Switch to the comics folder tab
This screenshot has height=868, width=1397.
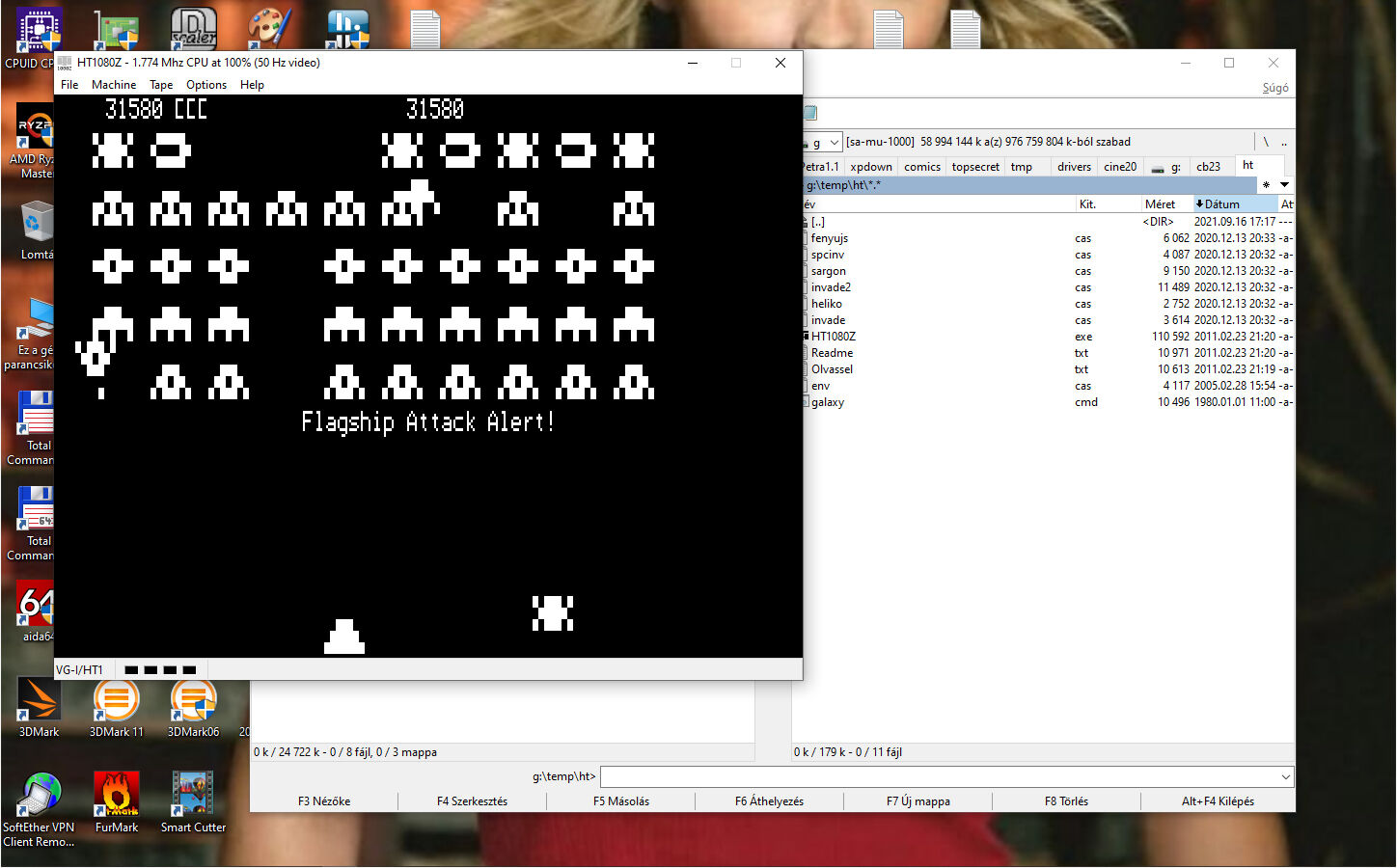coord(922,167)
